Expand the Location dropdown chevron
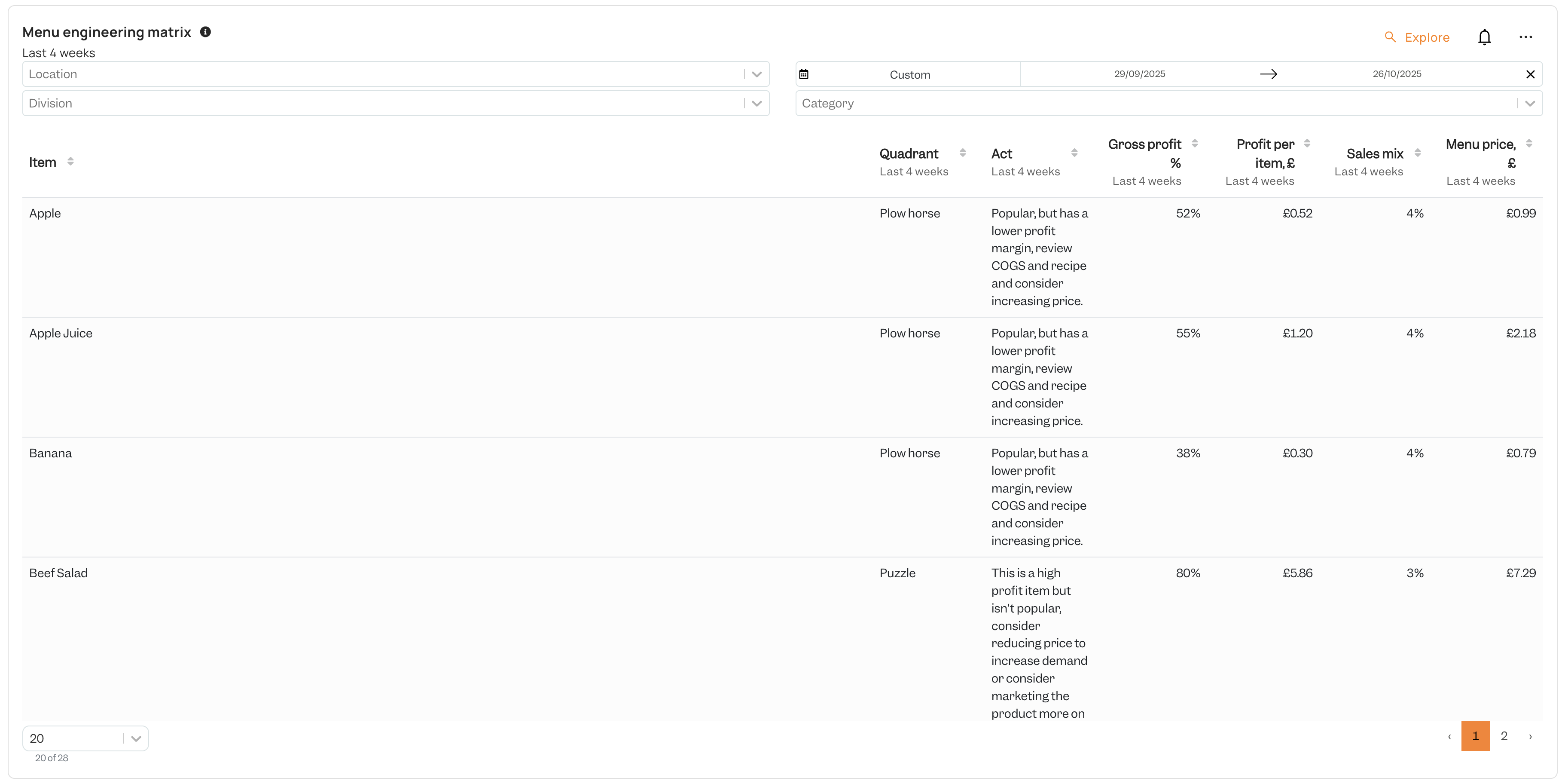The image size is (1568, 784). [x=757, y=74]
